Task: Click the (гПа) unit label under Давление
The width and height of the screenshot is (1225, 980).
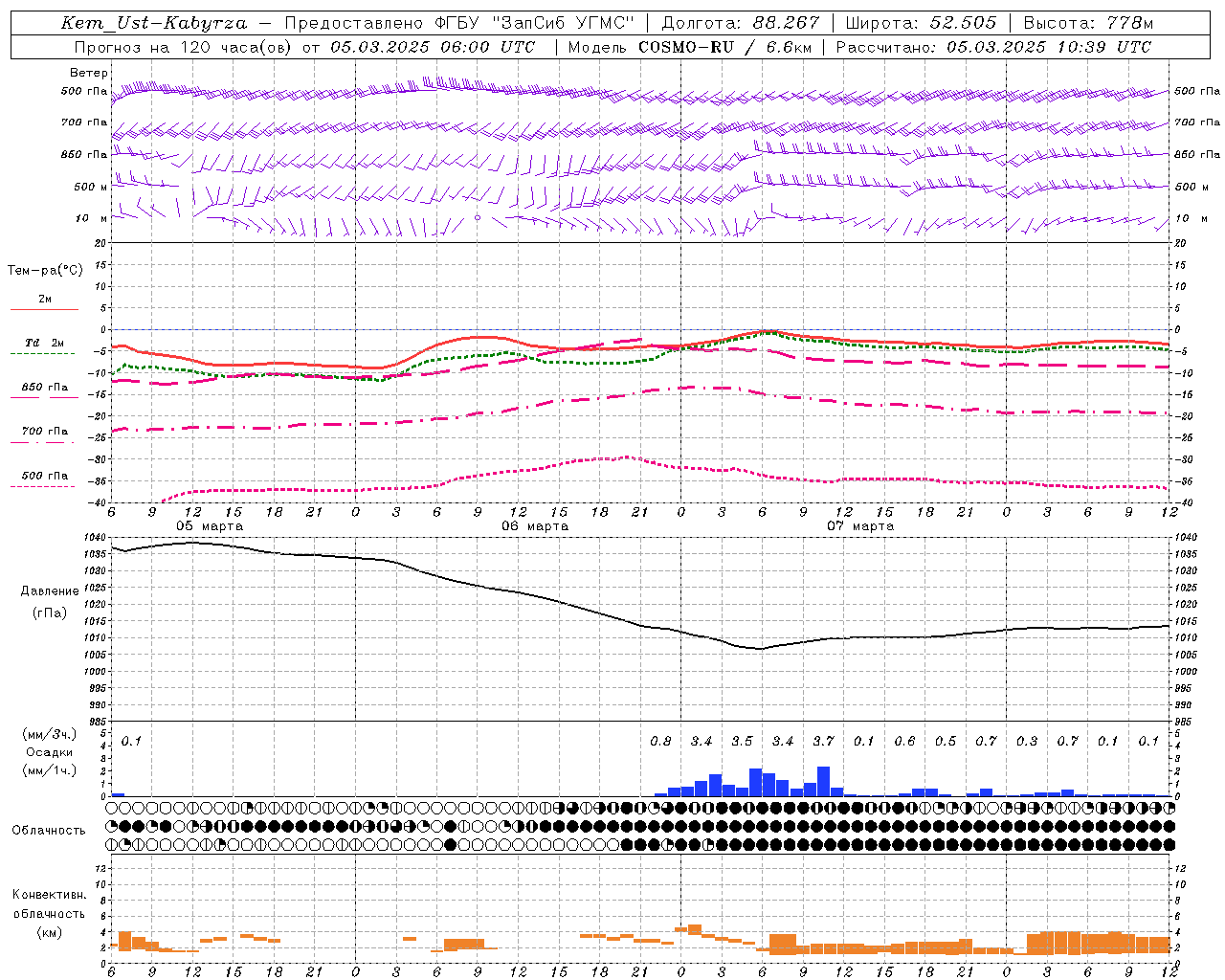Action: [x=50, y=613]
